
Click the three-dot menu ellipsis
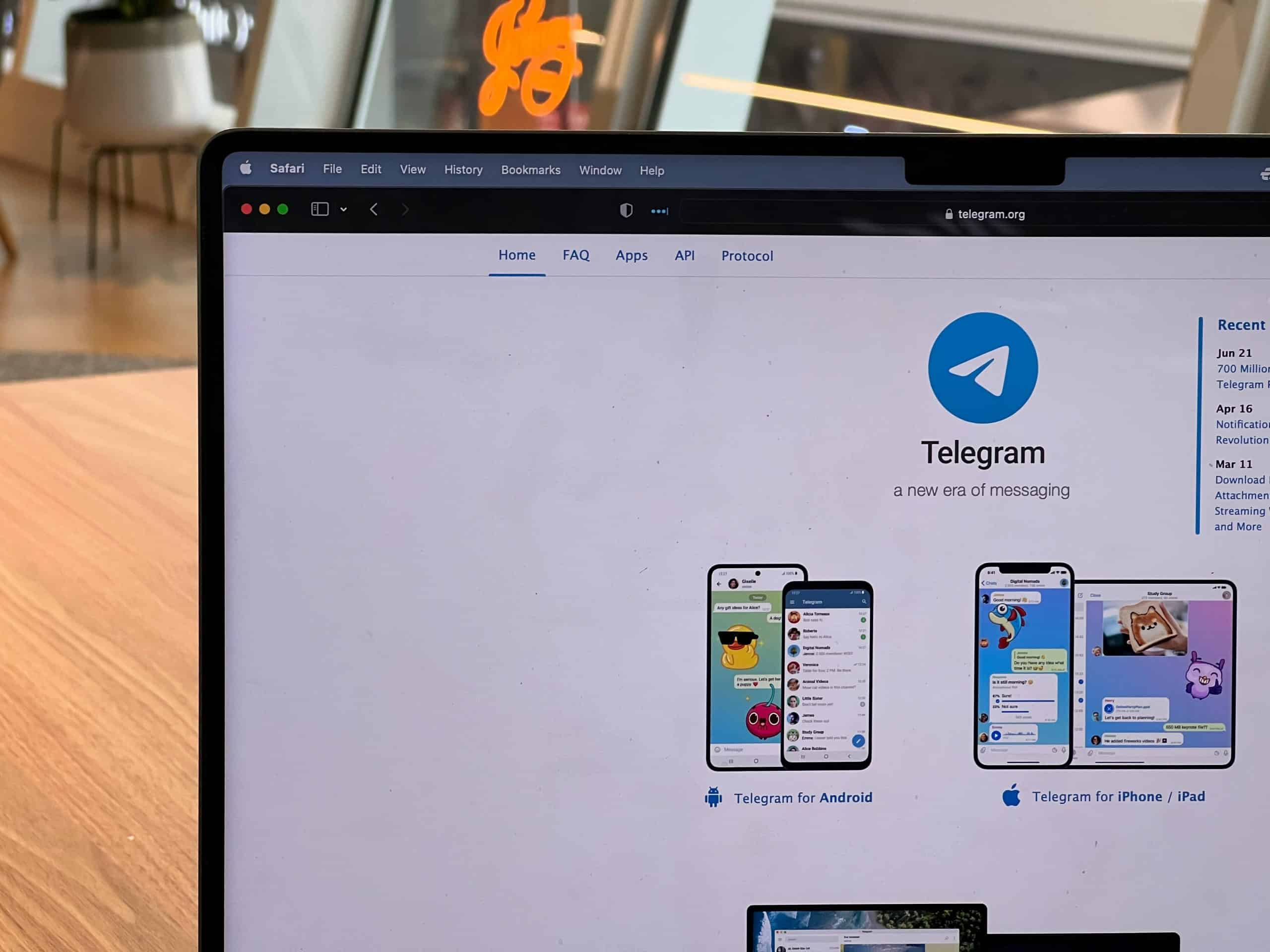pos(658,210)
